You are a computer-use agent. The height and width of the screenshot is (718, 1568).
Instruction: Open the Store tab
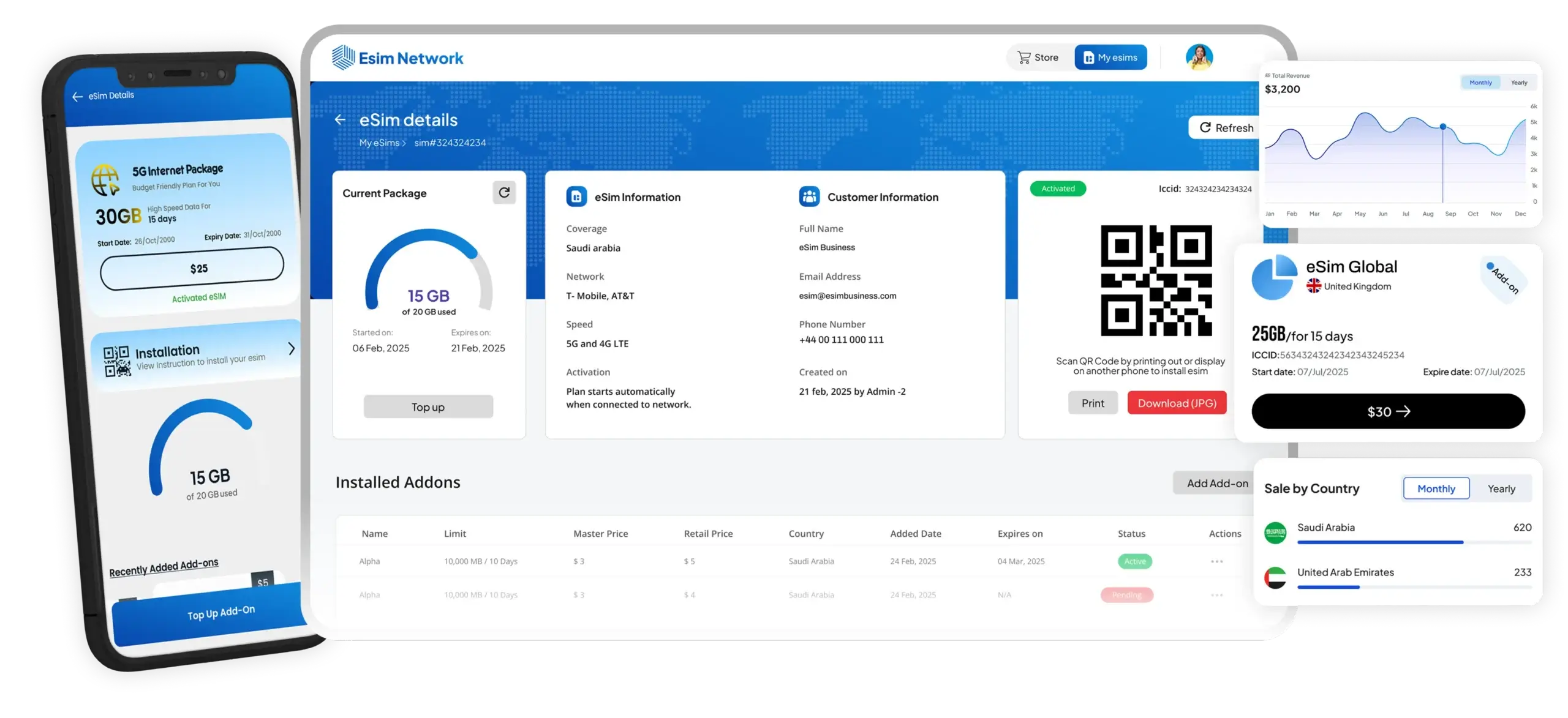(x=1038, y=58)
